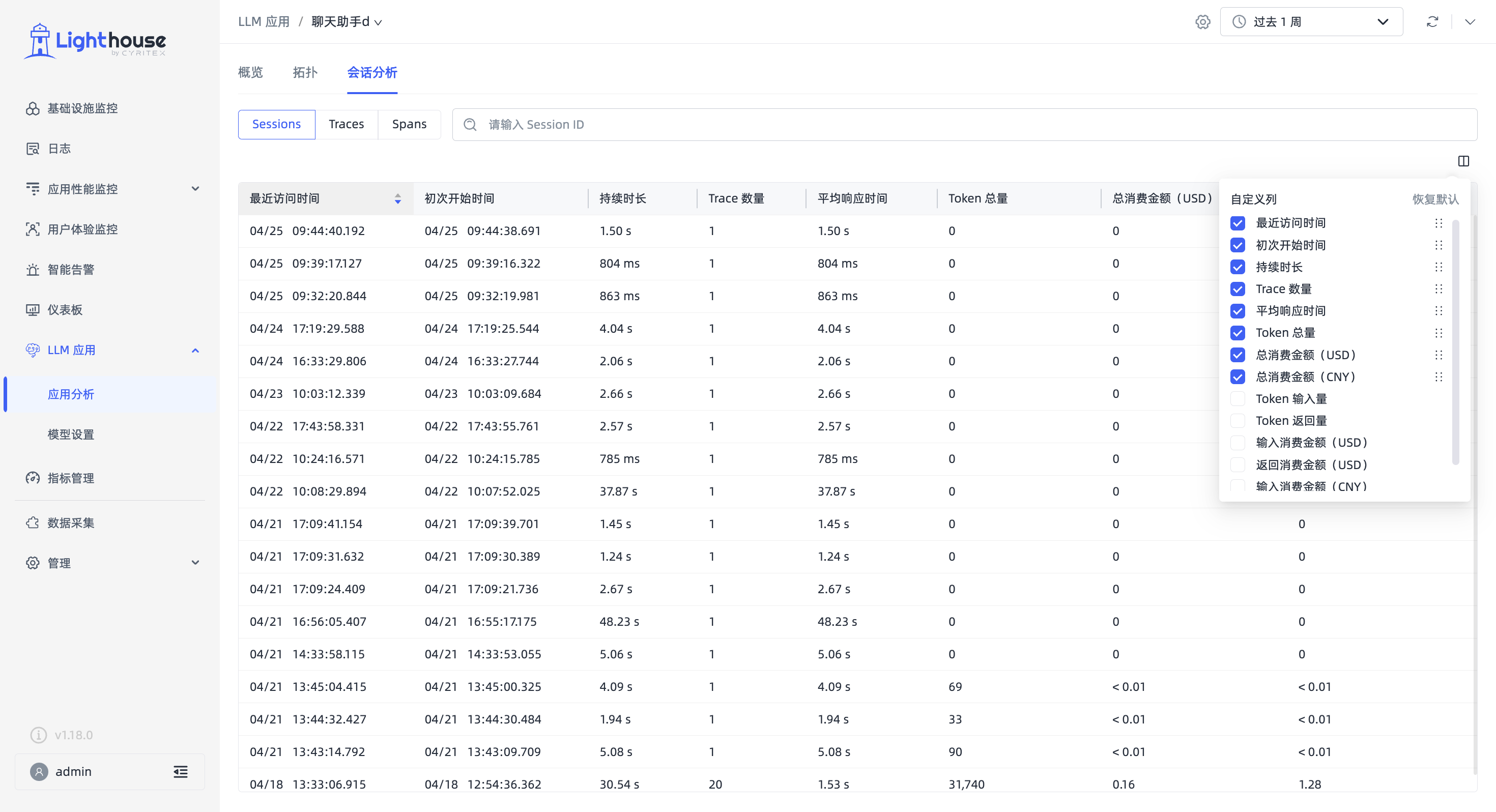1496x812 pixels.
Task: Click the search magnifier icon
Action: pyautogui.click(x=470, y=125)
